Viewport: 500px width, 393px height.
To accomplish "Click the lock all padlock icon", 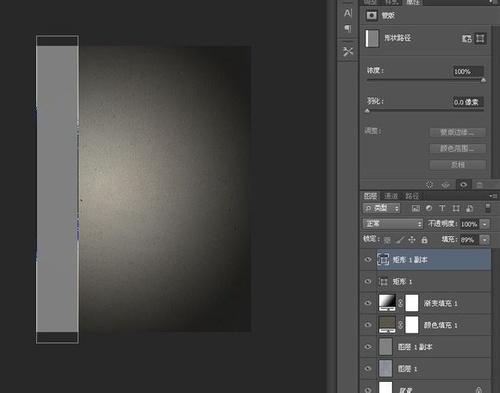I will pos(424,240).
